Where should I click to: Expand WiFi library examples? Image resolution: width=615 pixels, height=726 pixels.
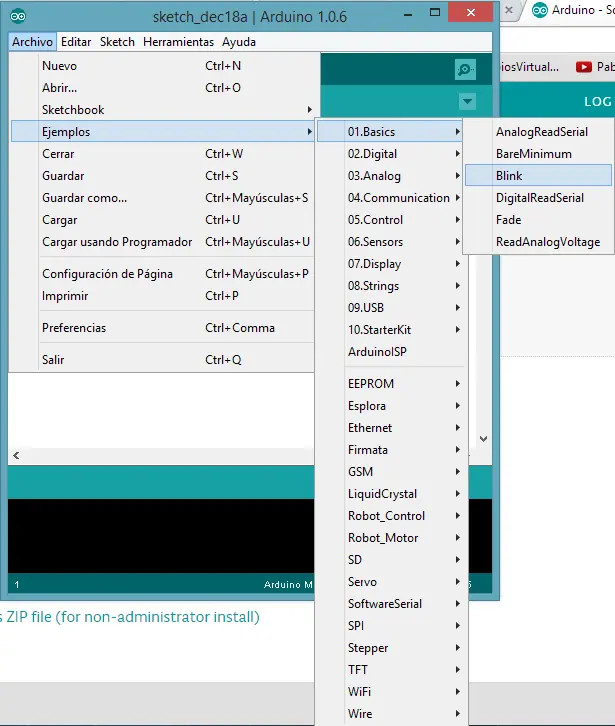coord(390,692)
